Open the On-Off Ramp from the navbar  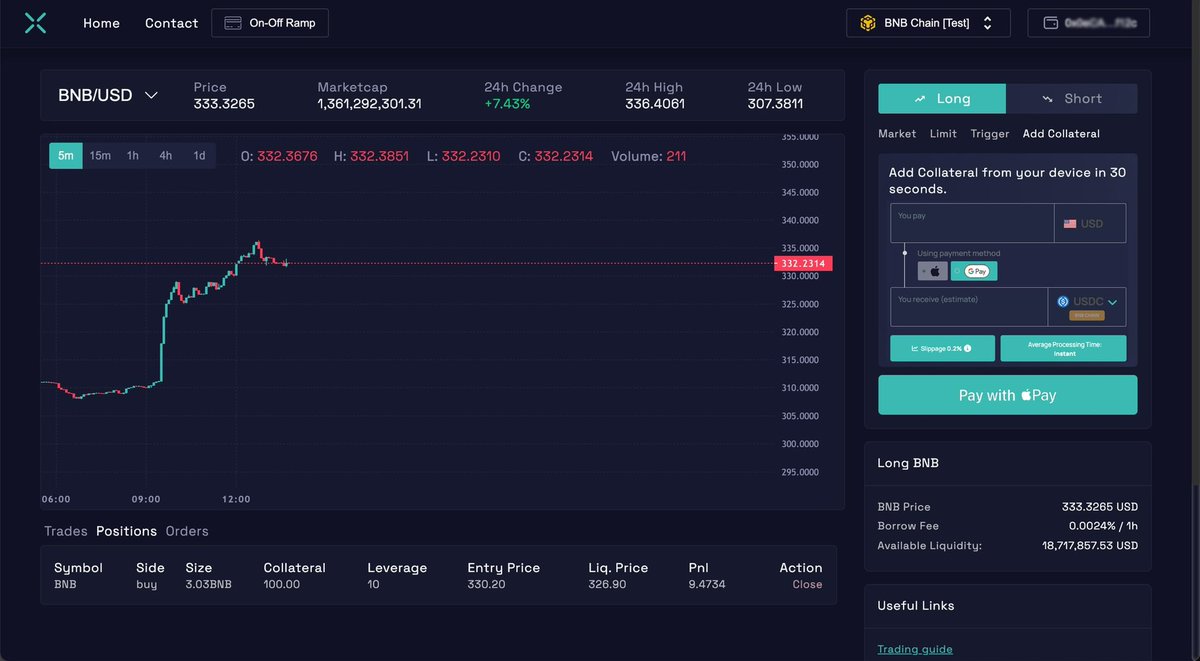pos(269,22)
